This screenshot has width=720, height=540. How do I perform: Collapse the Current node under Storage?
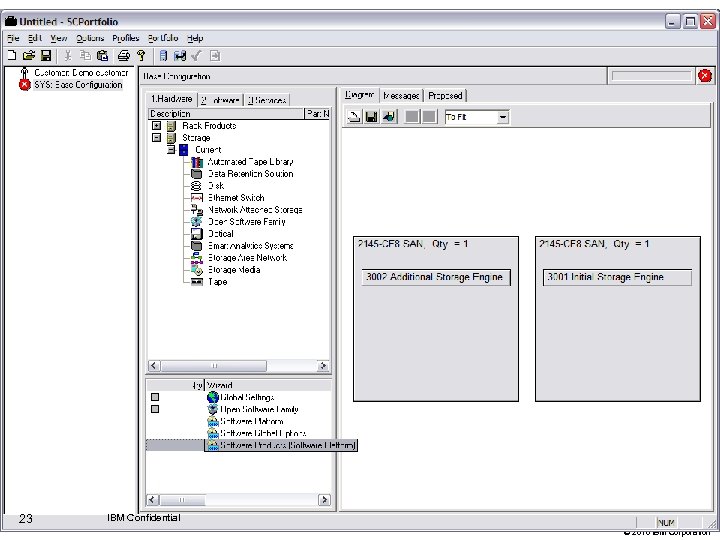pyautogui.click(x=171, y=150)
